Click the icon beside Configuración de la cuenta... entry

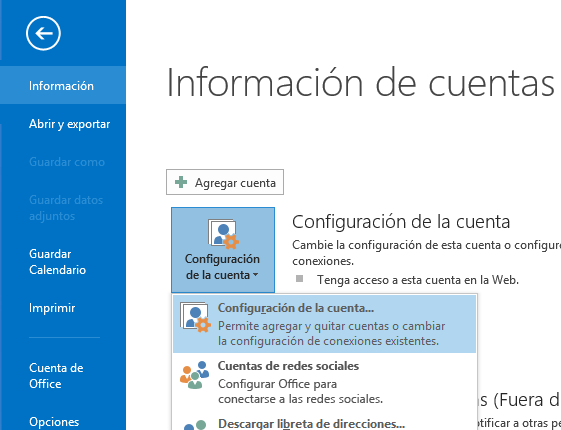pyautogui.click(x=195, y=317)
